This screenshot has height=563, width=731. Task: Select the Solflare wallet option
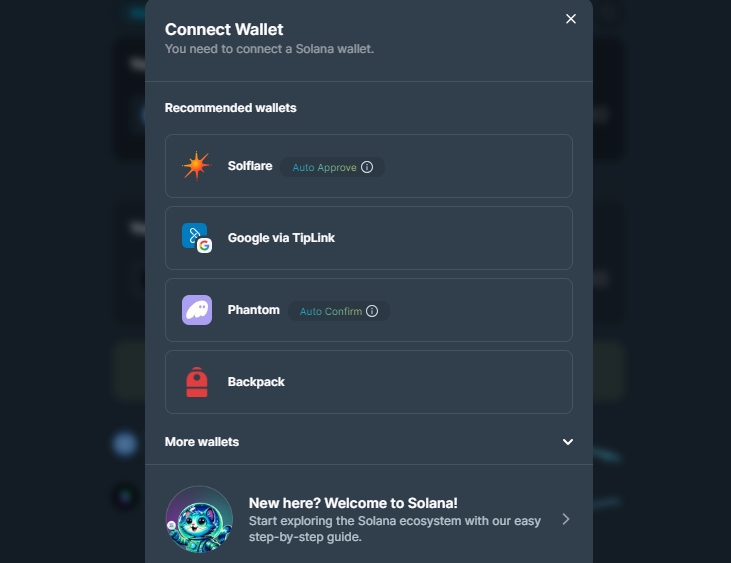(x=369, y=166)
